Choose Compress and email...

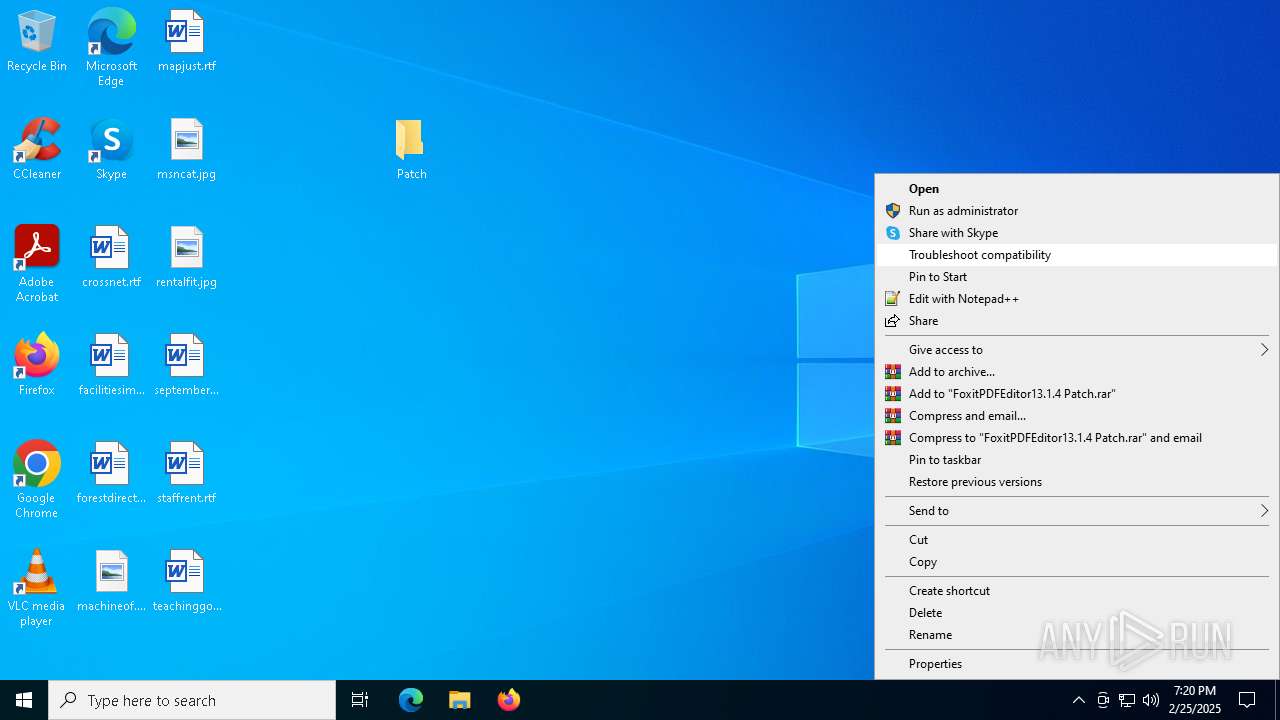tap(1077, 416)
